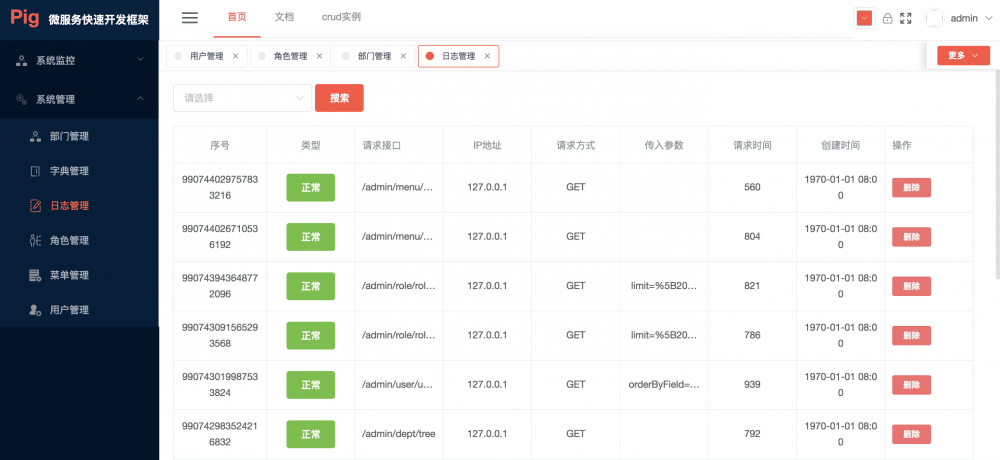Close the 部门管理 page tab
Image resolution: width=1000 pixels, height=460 pixels.
[403, 56]
